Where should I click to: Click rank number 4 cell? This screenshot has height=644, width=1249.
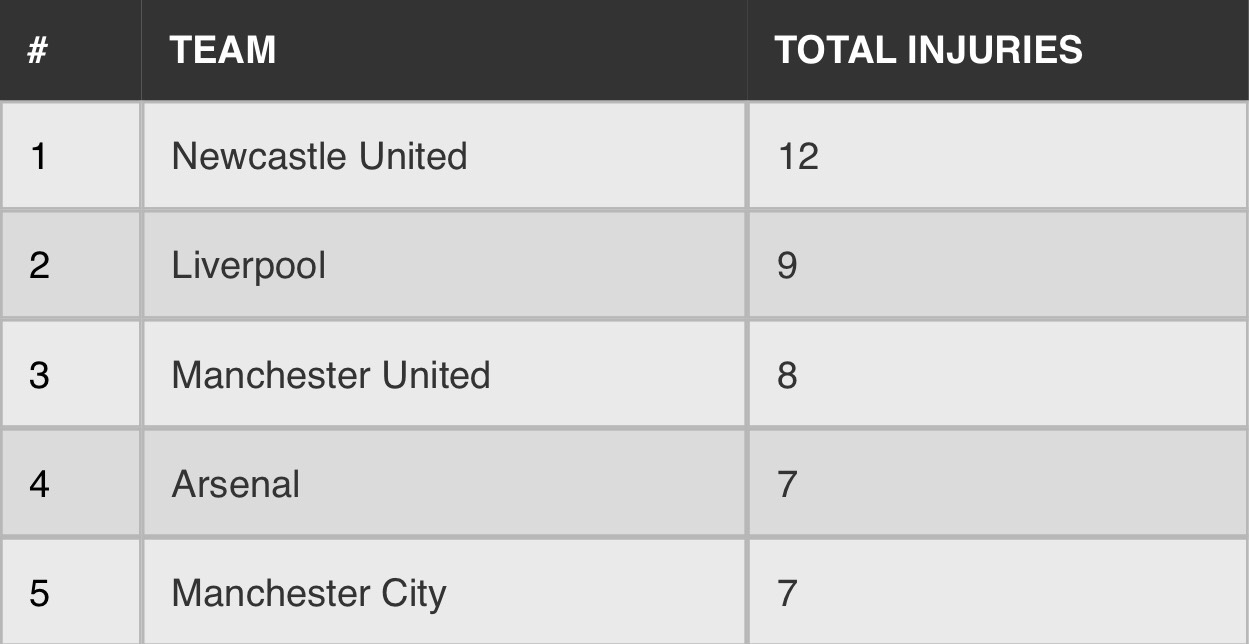click(x=70, y=484)
